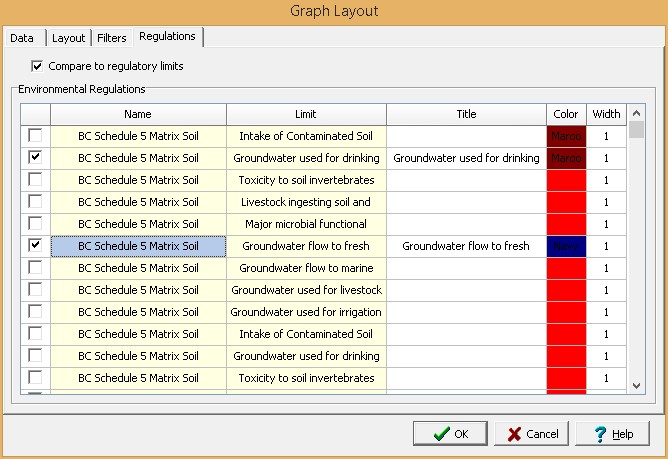Click the Title cell for Groundwater used for drinking

point(466,158)
